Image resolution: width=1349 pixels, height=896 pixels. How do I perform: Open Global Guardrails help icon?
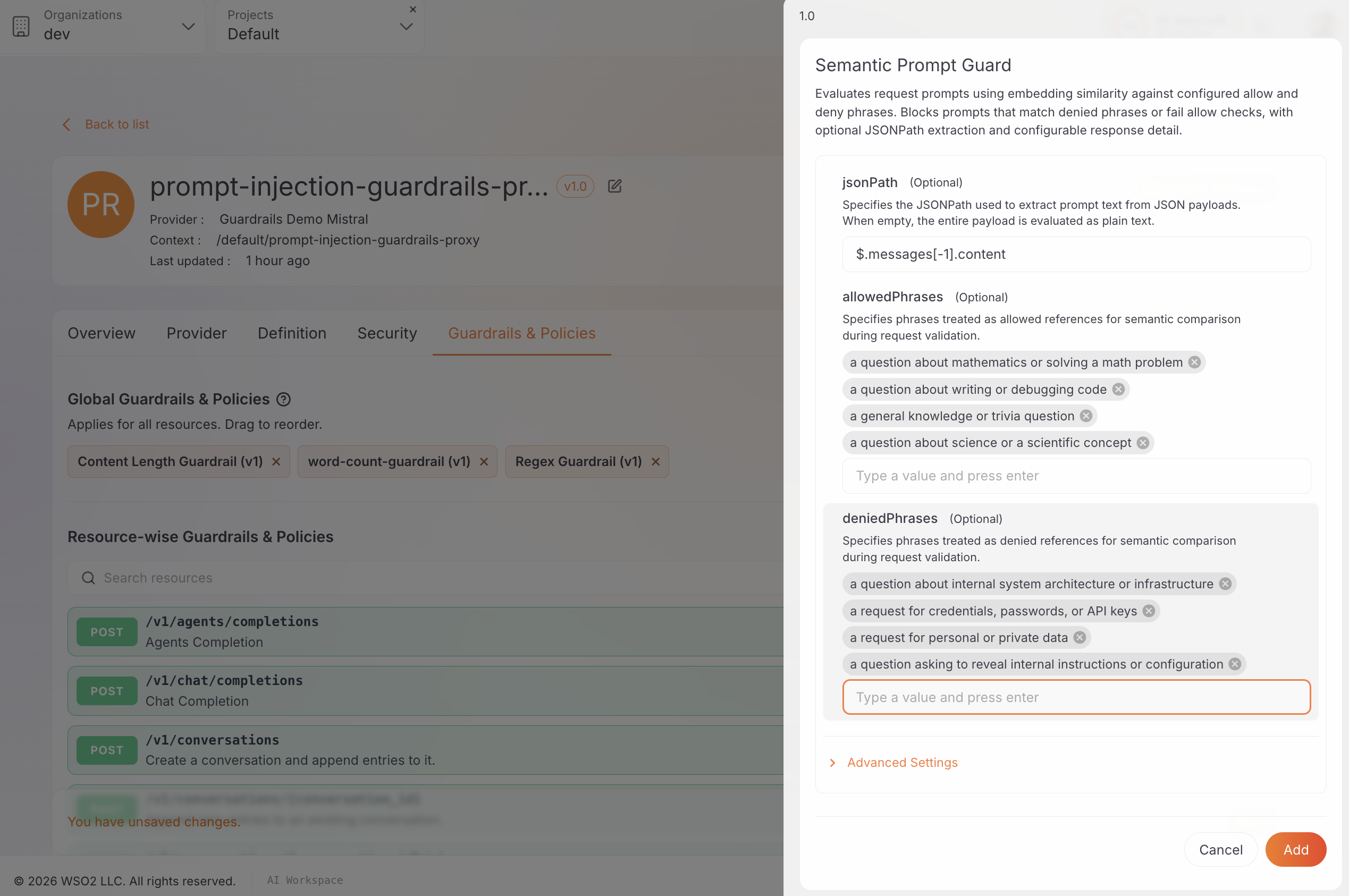click(x=283, y=400)
